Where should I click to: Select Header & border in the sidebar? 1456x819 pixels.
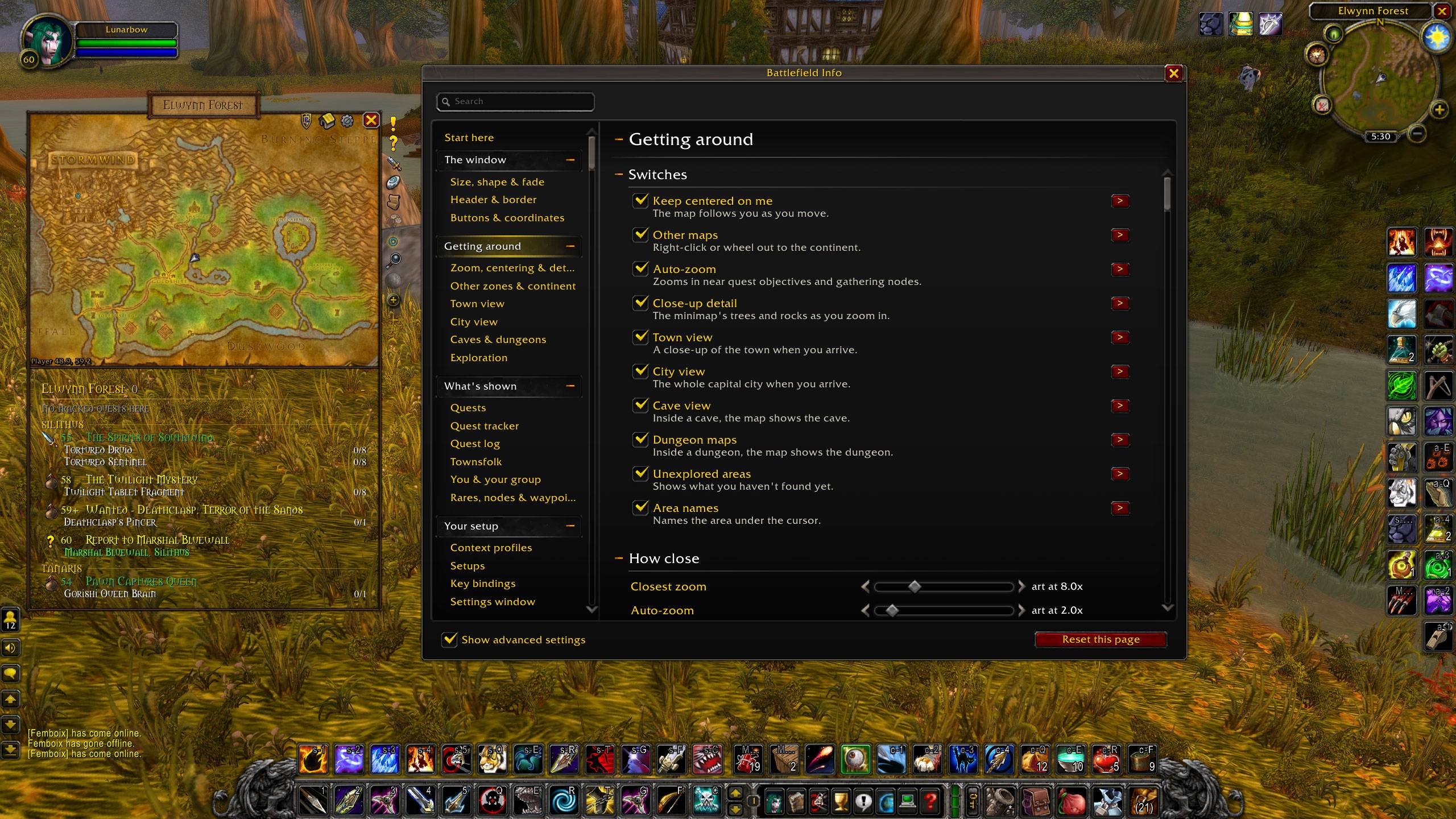point(493,200)
